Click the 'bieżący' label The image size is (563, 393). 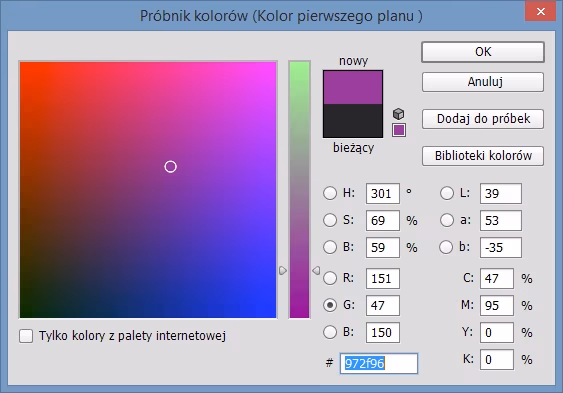[353, 148]
